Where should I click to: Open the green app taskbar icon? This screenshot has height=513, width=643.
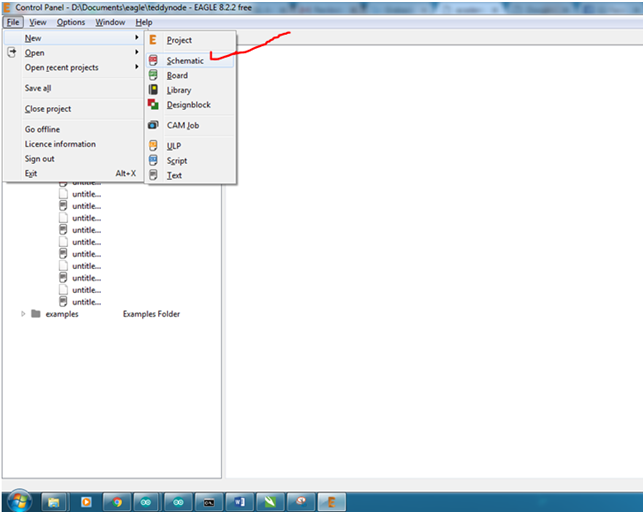coord(270,502)
